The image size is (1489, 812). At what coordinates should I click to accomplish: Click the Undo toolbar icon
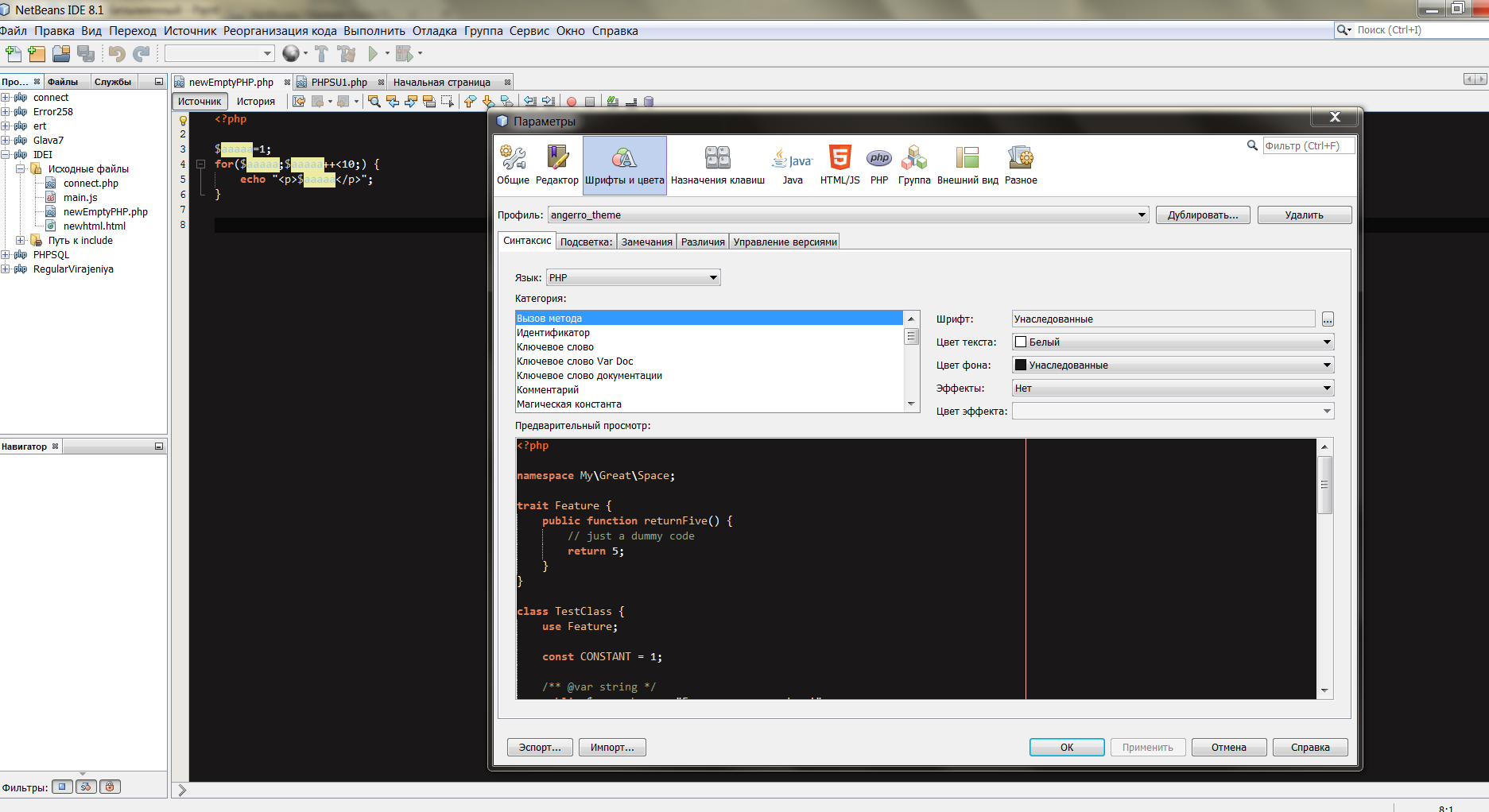pos(117,54)
